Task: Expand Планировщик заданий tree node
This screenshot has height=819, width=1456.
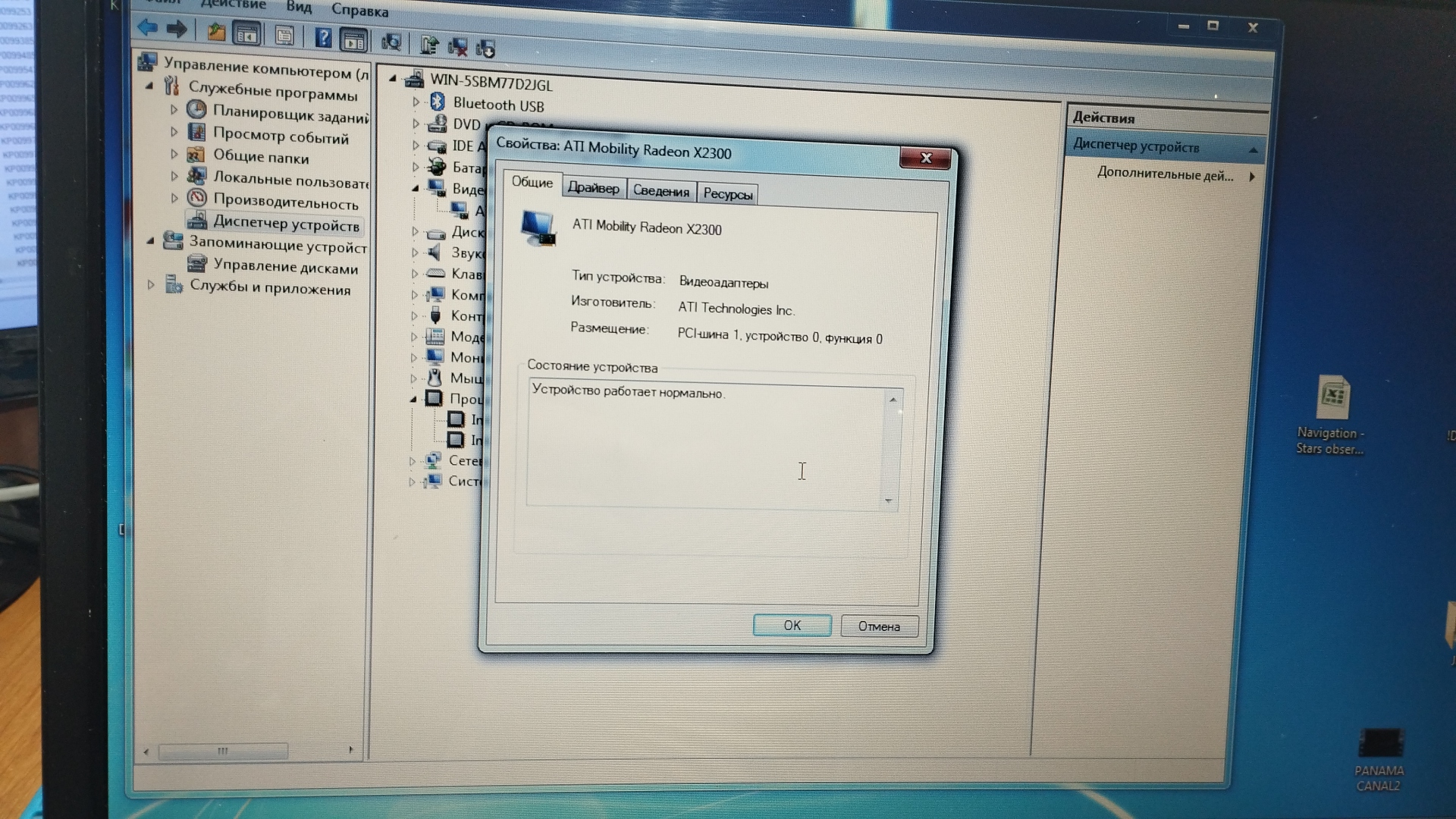Action: [x=174, y=109]
